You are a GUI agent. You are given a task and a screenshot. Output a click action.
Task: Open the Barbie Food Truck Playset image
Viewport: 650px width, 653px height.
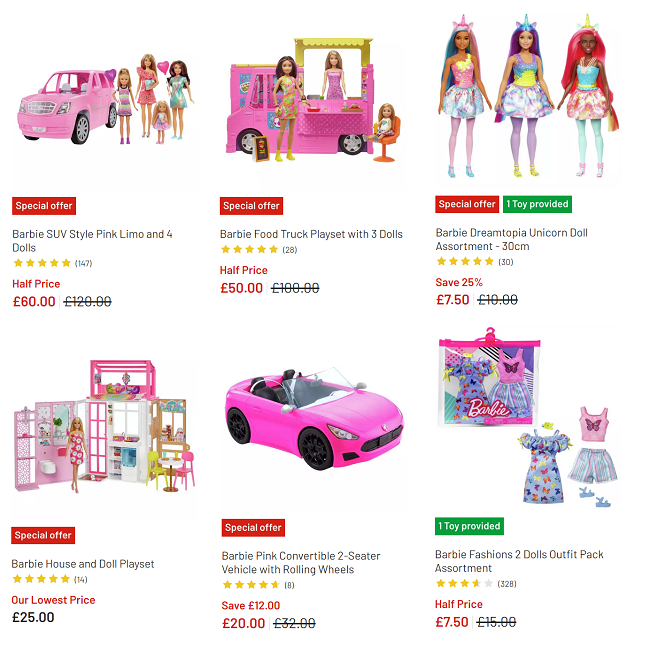click(313, 100)
